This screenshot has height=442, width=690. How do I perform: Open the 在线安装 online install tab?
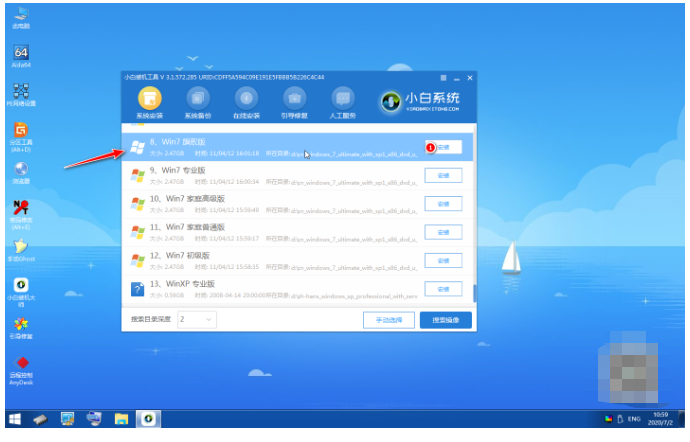point(246,103)
